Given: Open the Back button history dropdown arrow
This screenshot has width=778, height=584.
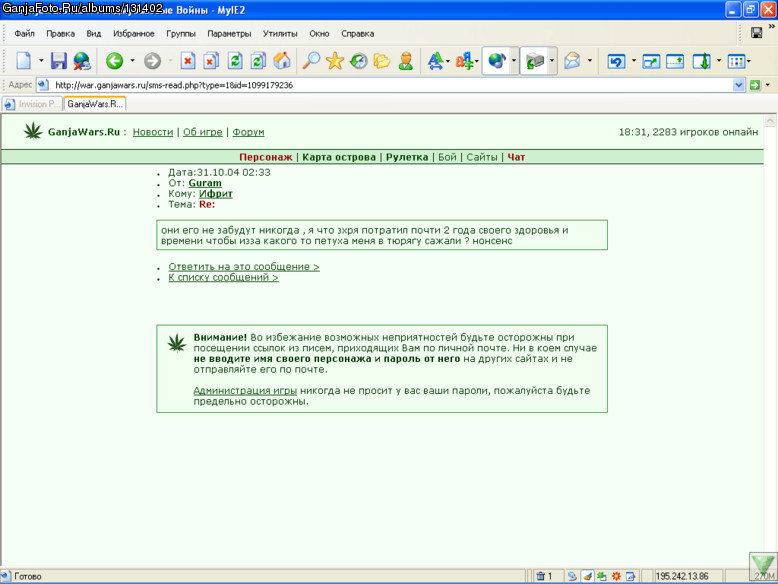Looking at the screenshot, I should point(132,61).
